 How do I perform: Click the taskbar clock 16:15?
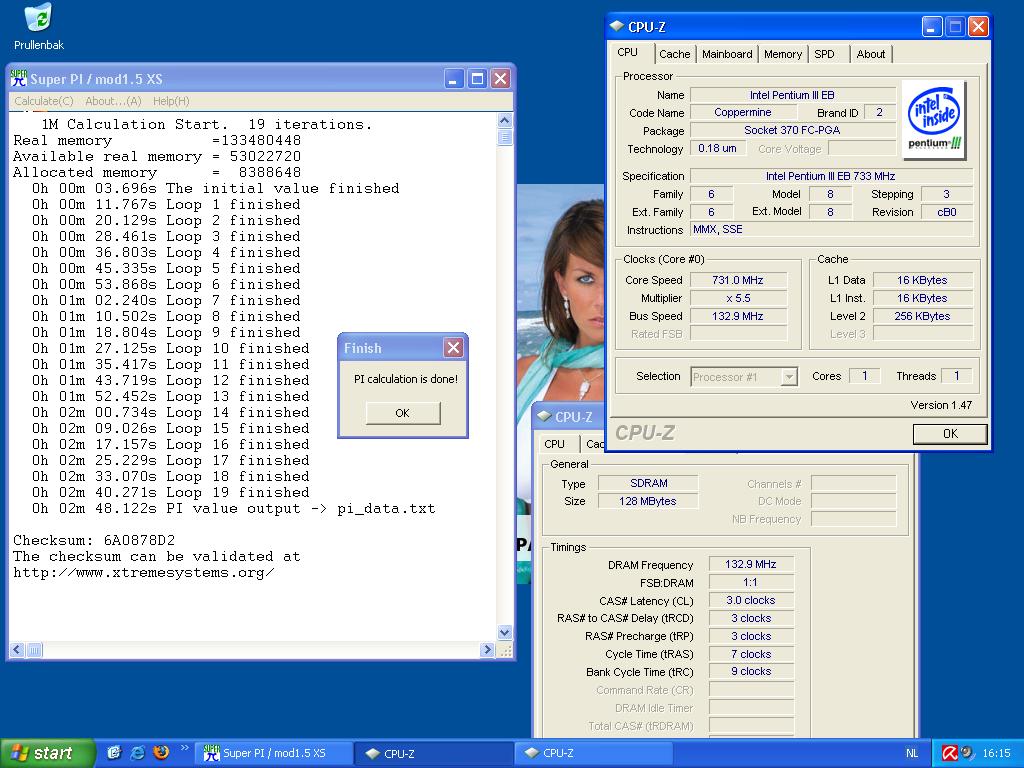pos(996,753)
